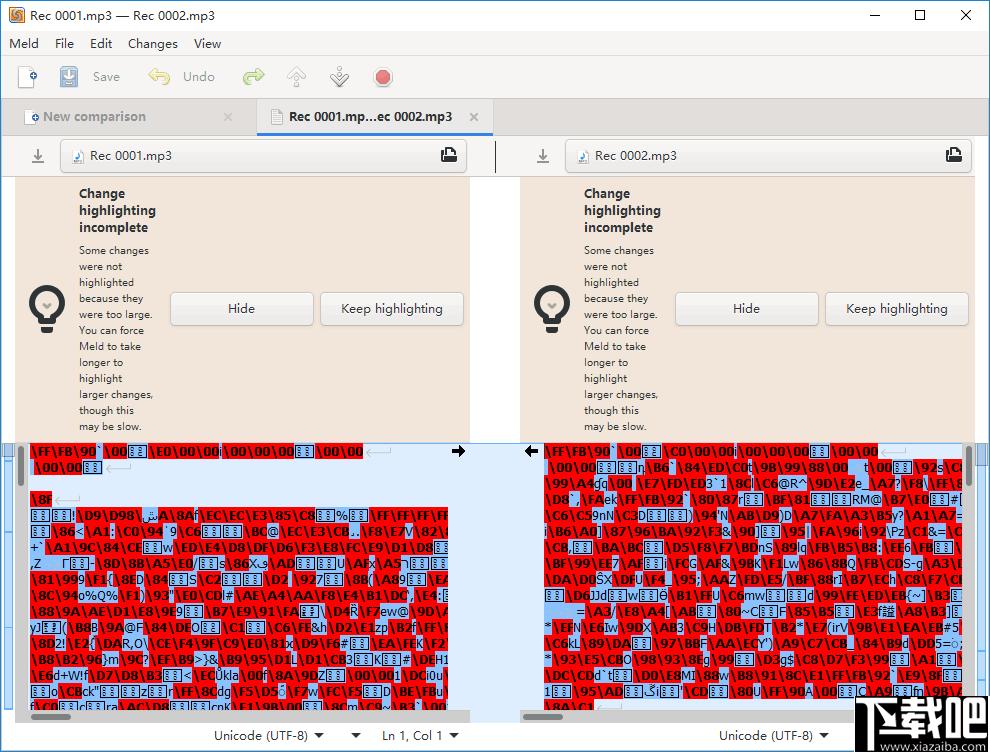The width and height of the screenshot is (990, 752).
Task: Open the Meld menu
Action: (24, 44)
